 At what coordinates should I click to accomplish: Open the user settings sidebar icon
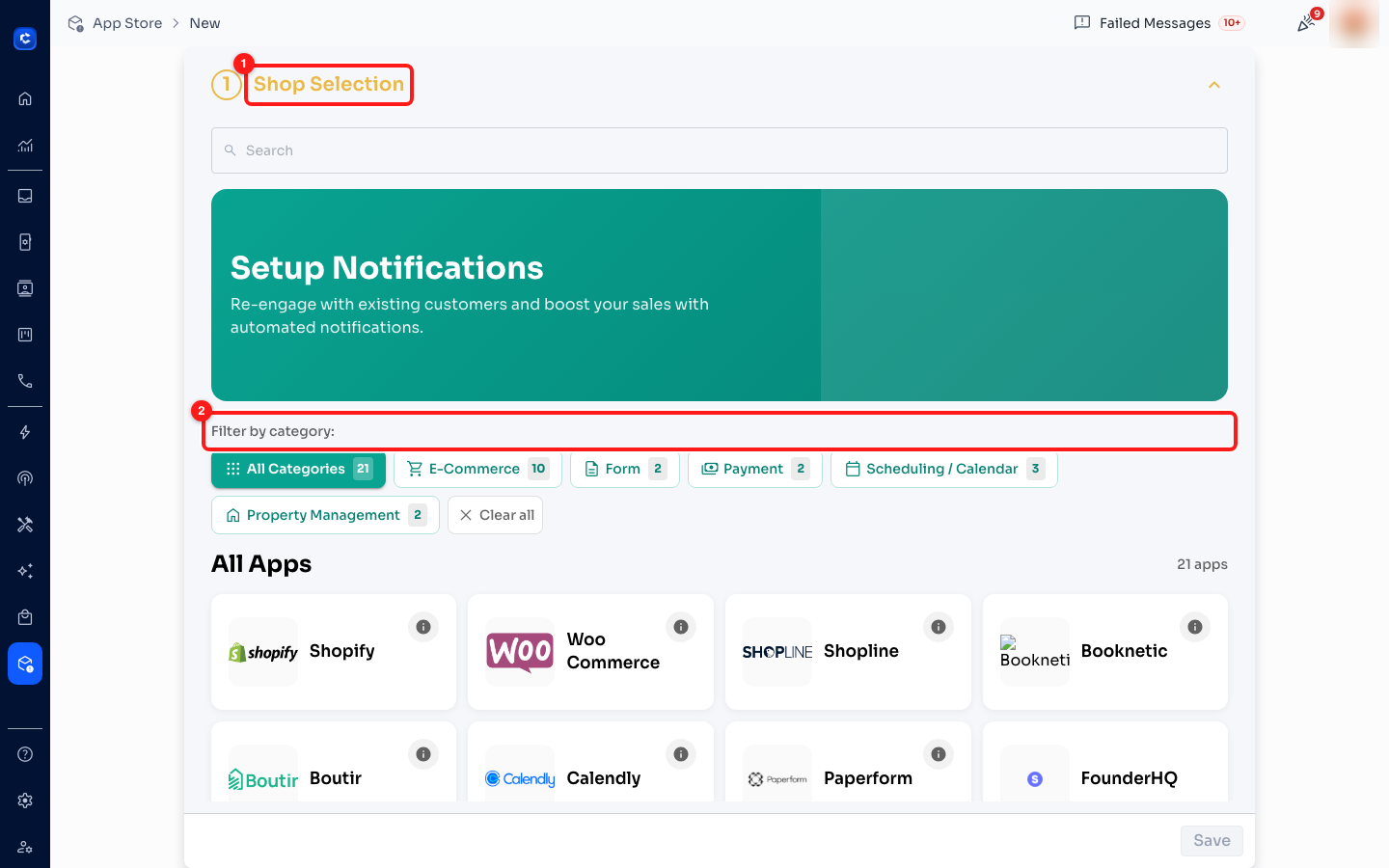(x=25, y=847)
